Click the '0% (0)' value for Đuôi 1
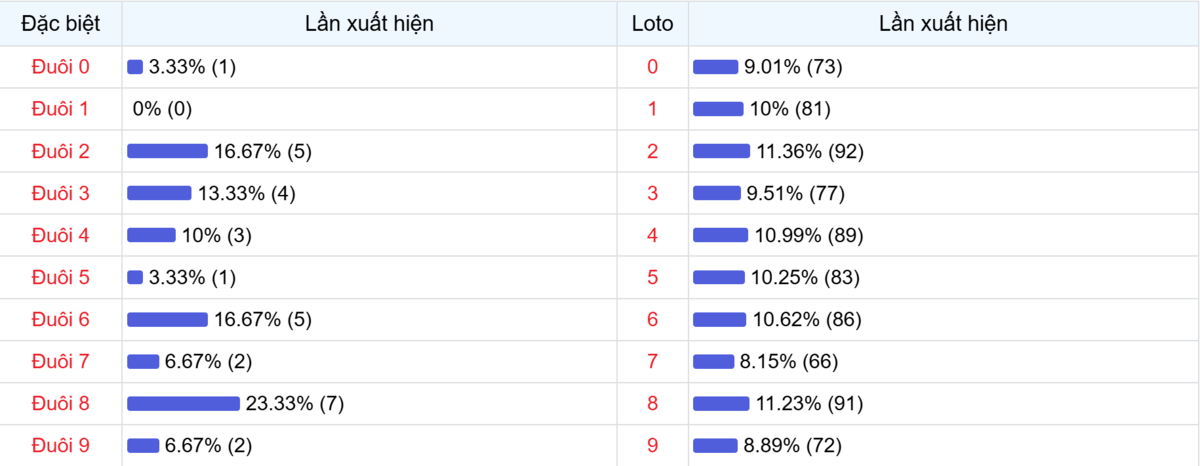 pos(162,109)
